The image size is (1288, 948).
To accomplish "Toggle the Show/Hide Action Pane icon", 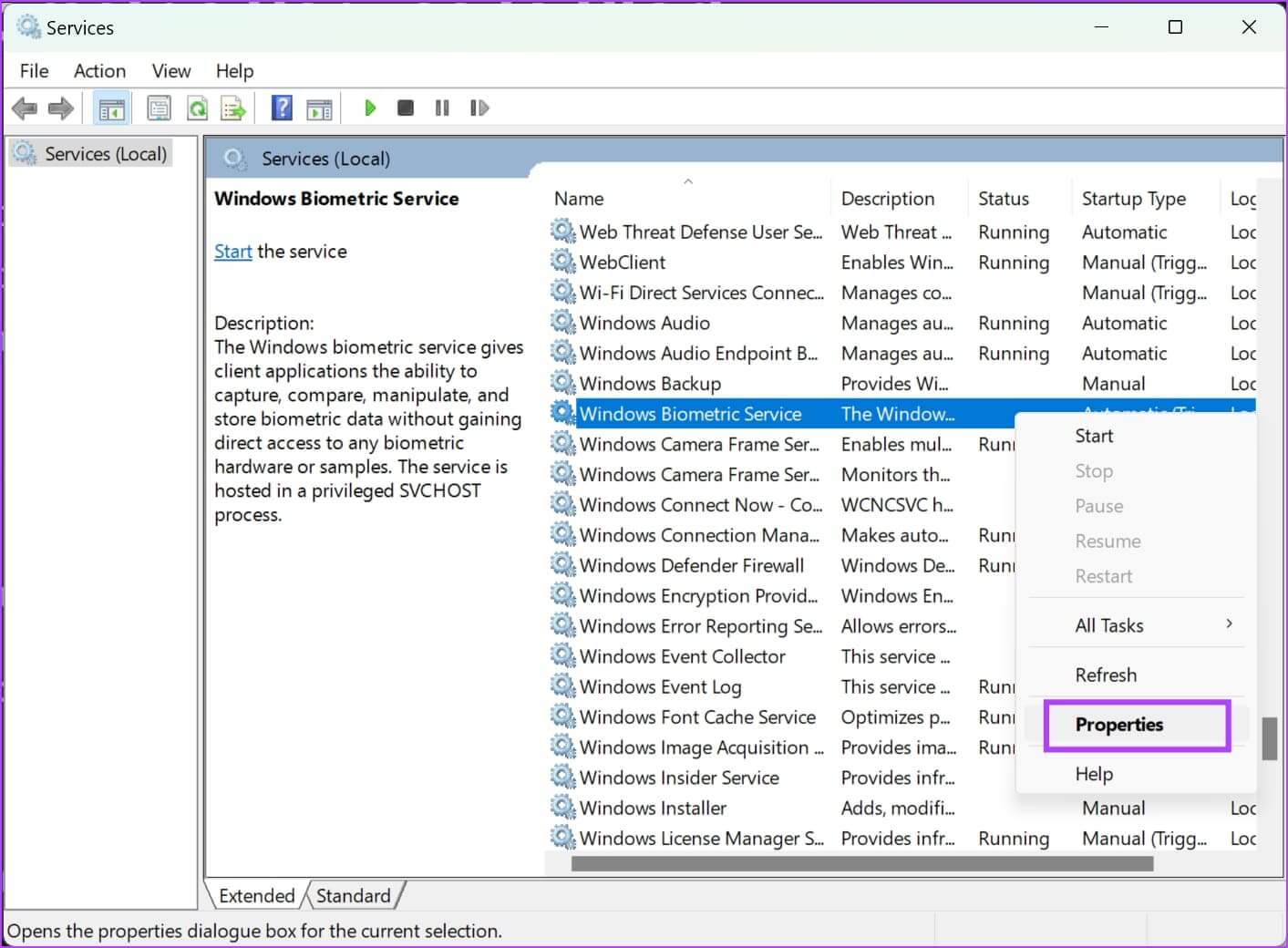I will tap(319, 108).
